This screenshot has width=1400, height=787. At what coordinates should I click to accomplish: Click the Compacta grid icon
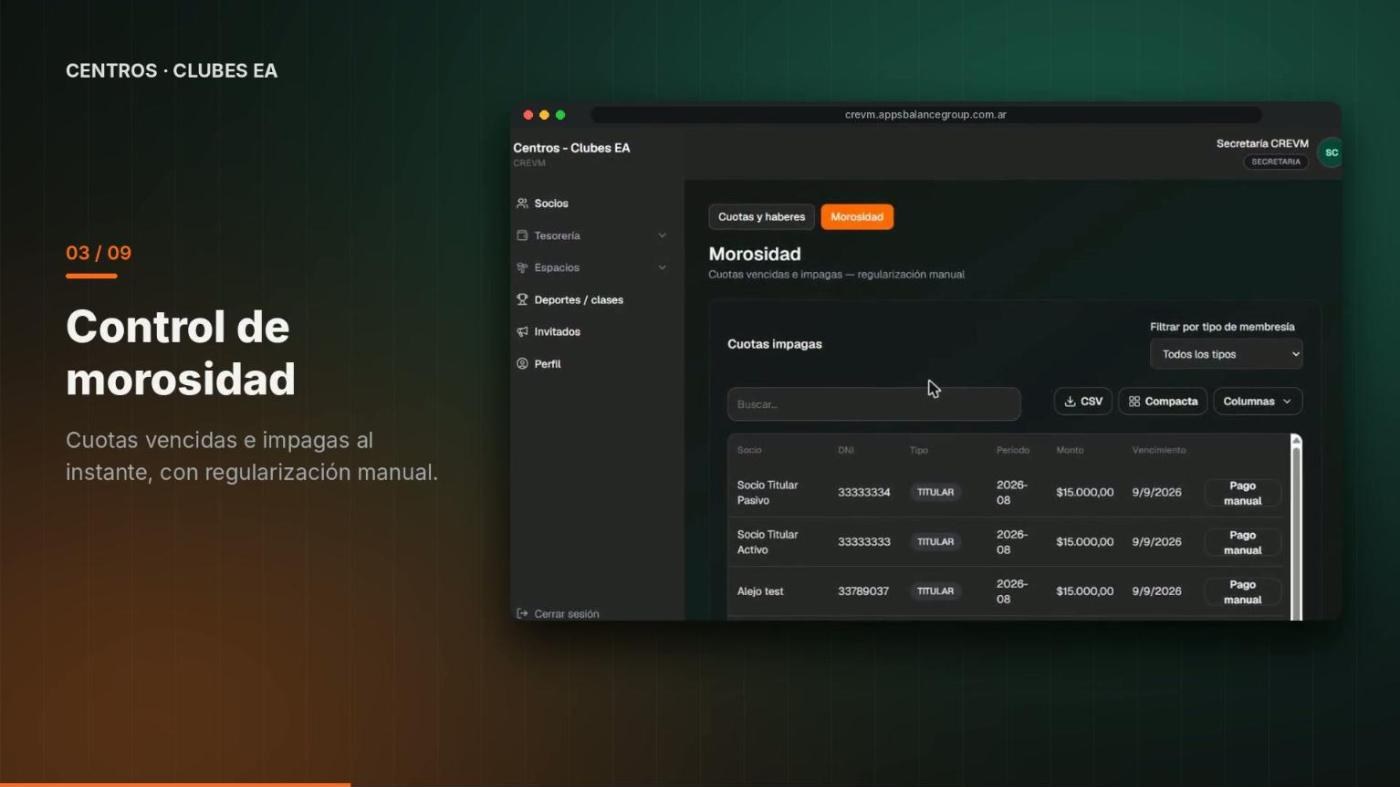(1134, 401)
